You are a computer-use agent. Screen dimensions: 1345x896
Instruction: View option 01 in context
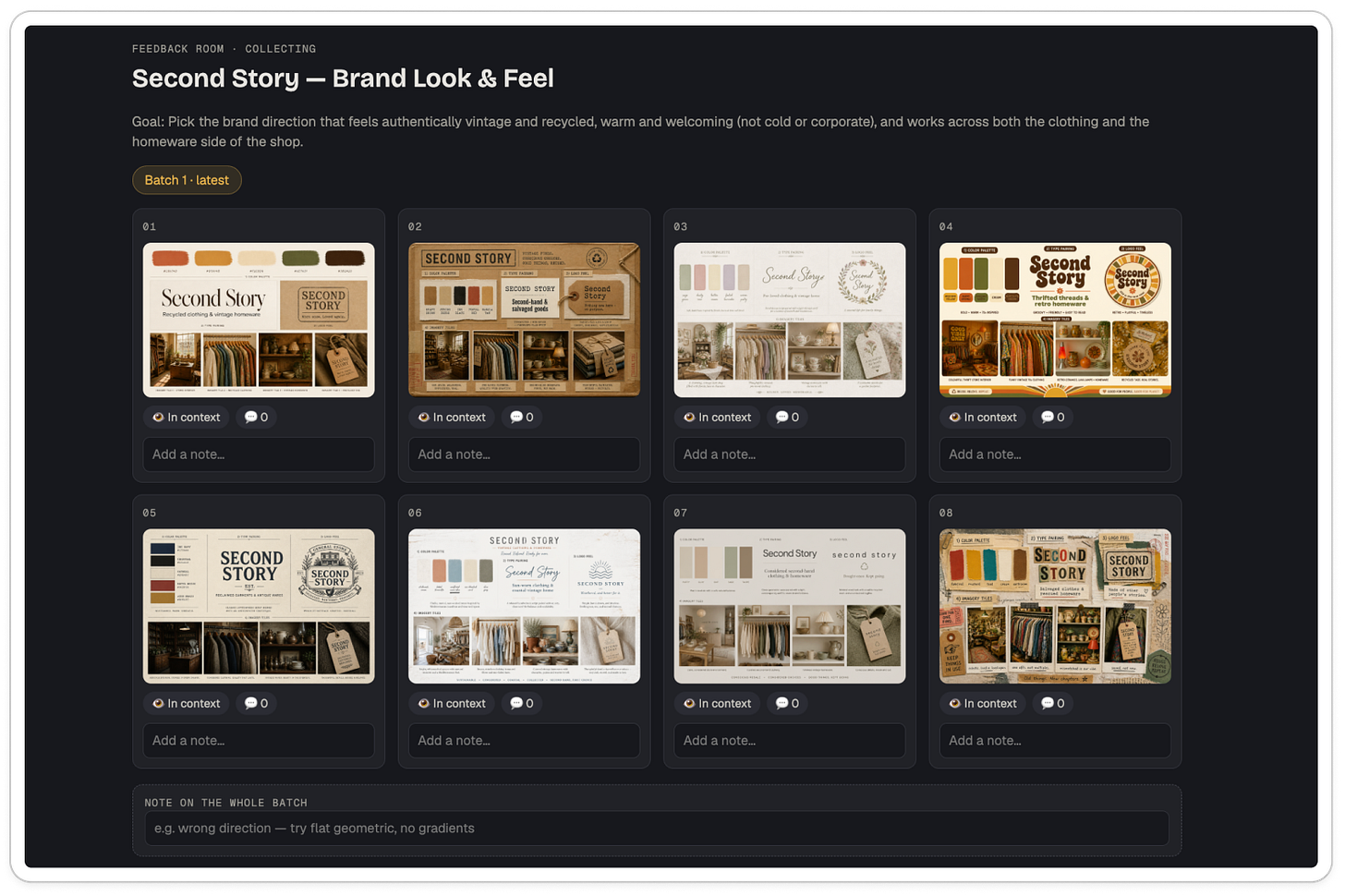tap(187, 418)
